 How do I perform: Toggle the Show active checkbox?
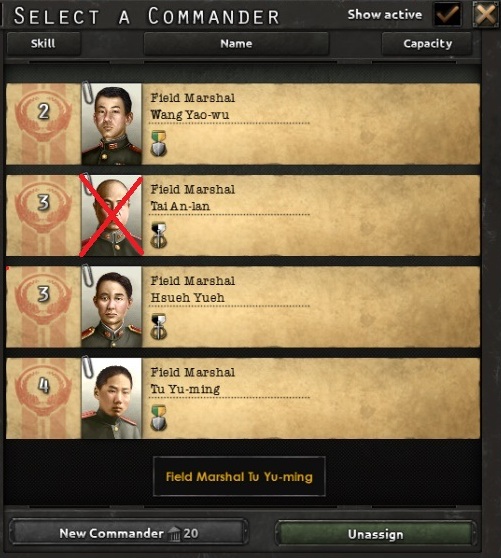(447, 14)
